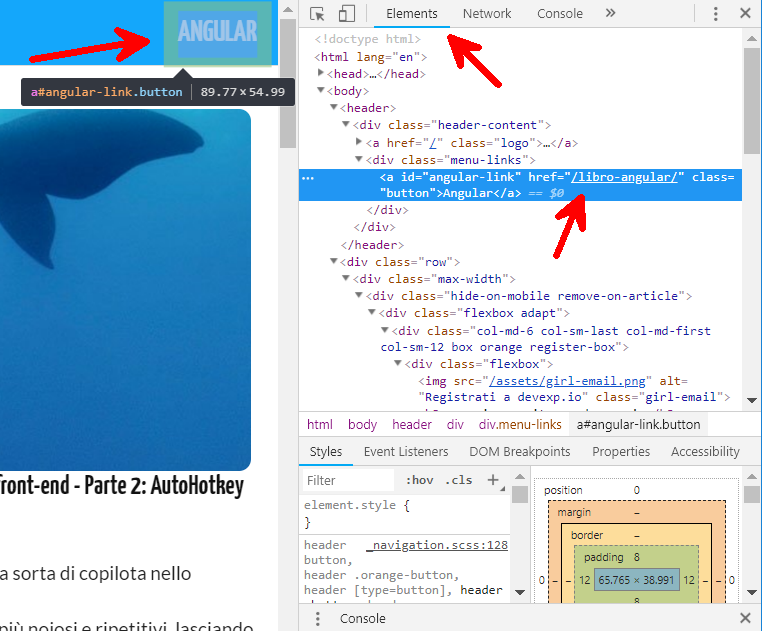Open the /assets/girl-email.png src link
Image resolution: width=762 pixels, height=631 pixels.
pos(567,381)
